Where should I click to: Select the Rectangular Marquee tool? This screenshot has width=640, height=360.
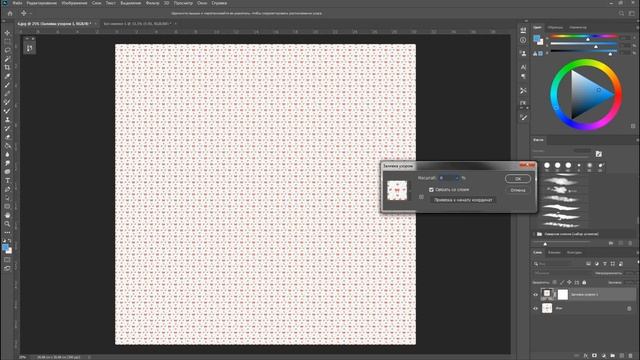7,41
